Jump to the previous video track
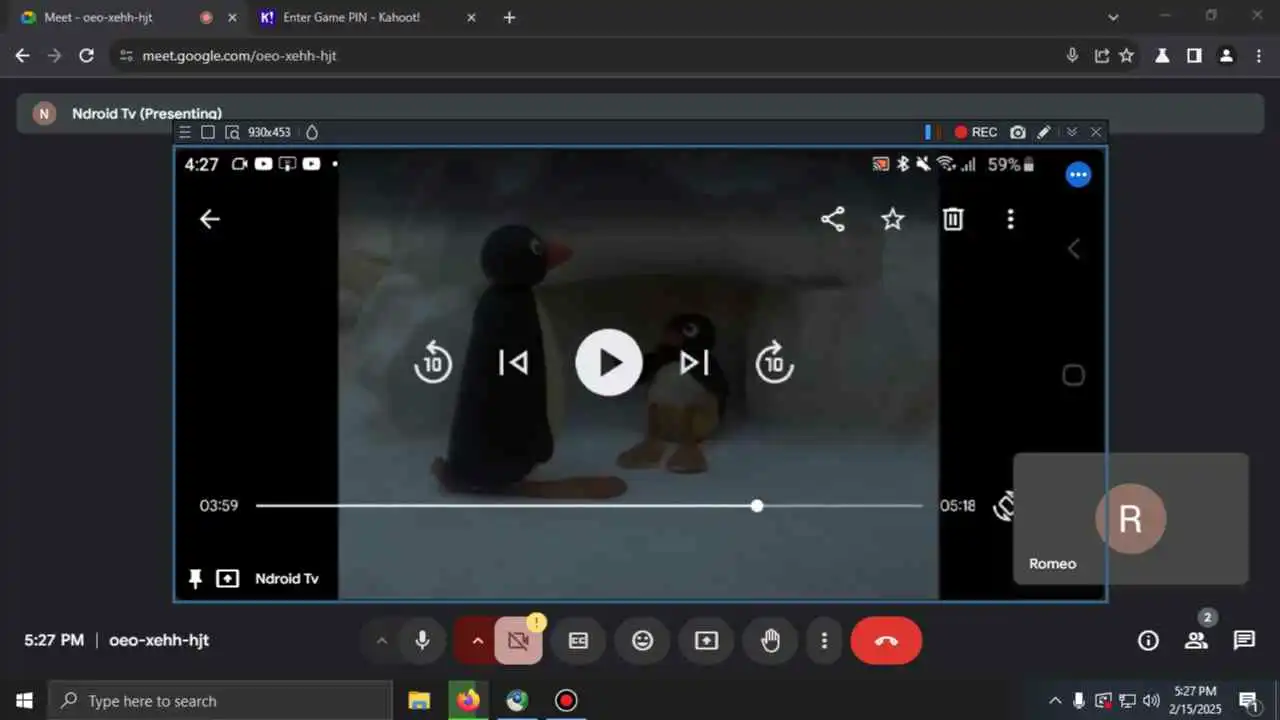The height and width of the screenshot is (720, 1280). 513,363
